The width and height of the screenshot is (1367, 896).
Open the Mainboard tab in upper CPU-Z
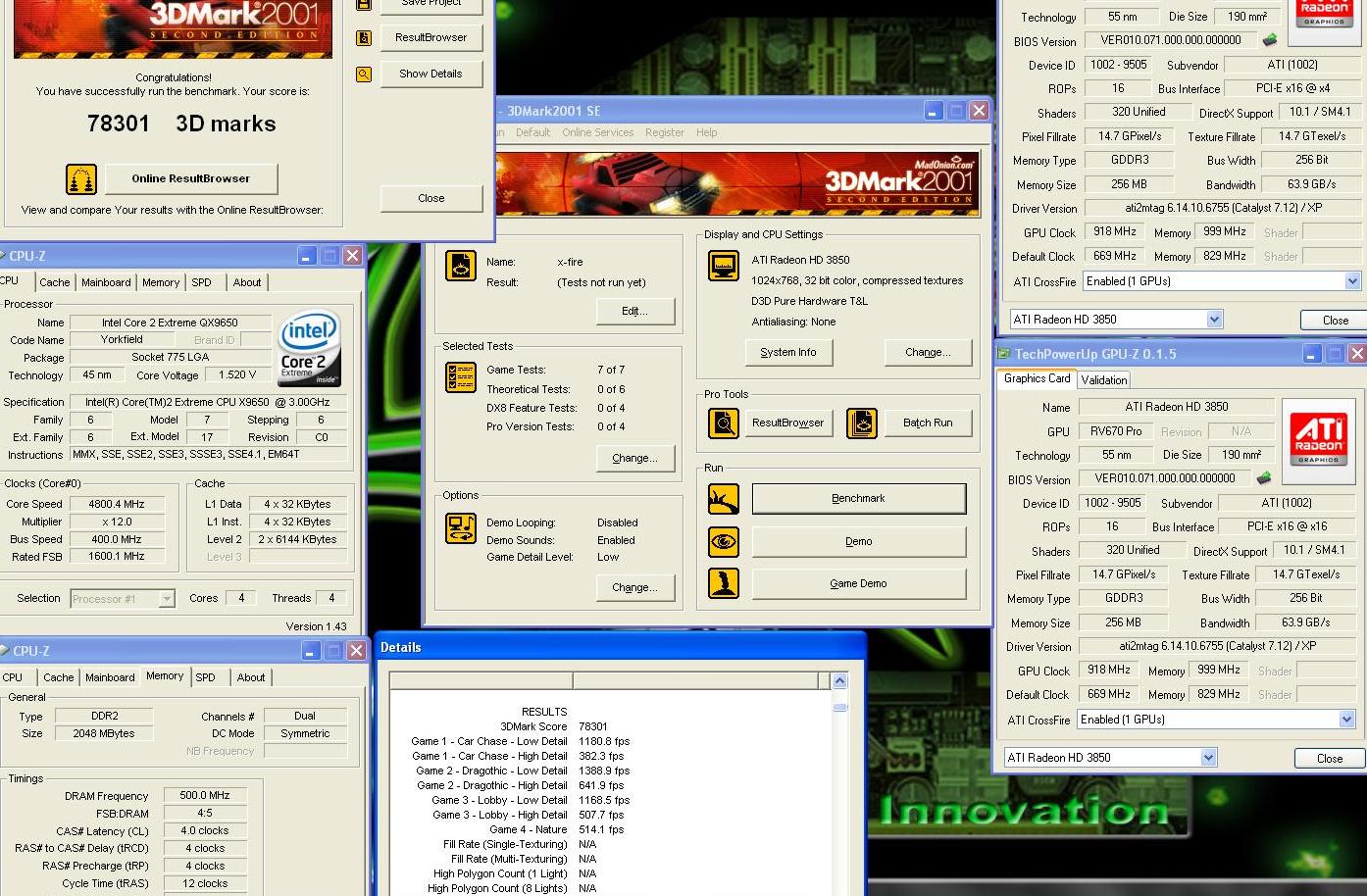click(x=106, y=282)
